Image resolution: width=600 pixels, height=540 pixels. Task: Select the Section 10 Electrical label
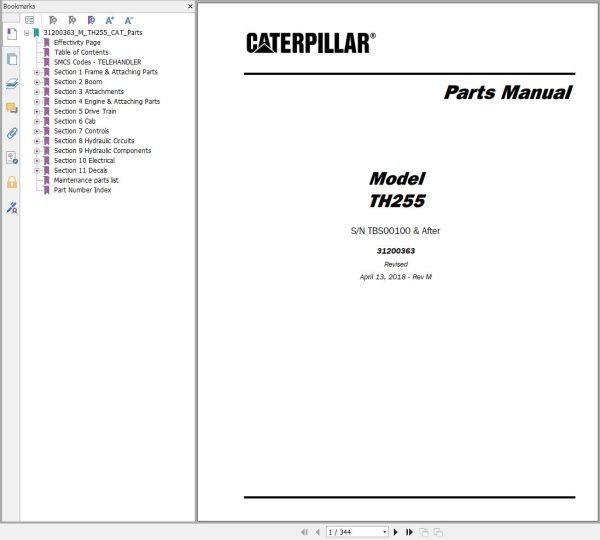click(x=84, y=161)
